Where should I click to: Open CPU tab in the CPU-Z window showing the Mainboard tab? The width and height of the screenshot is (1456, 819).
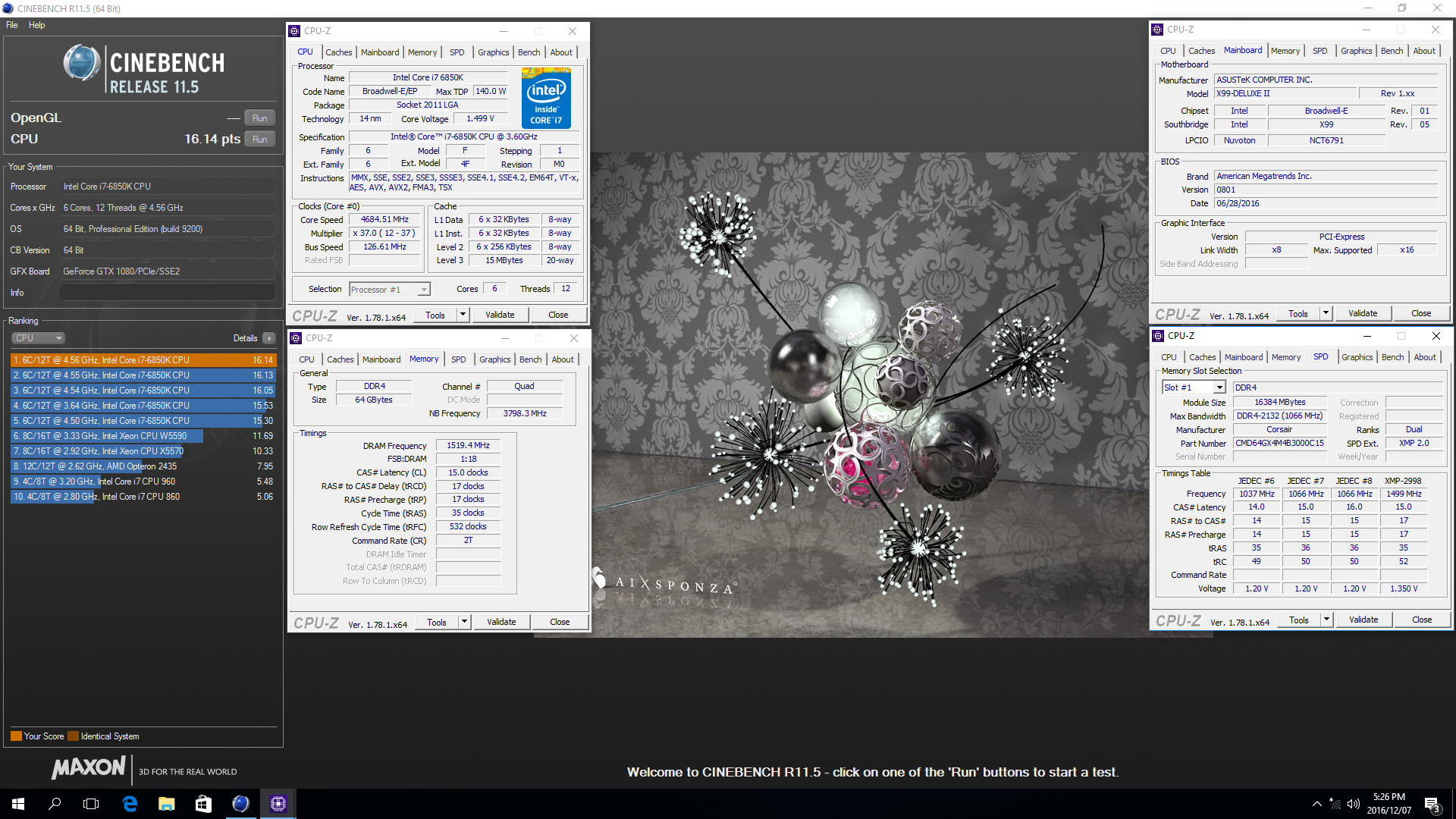pos(1169,51)
